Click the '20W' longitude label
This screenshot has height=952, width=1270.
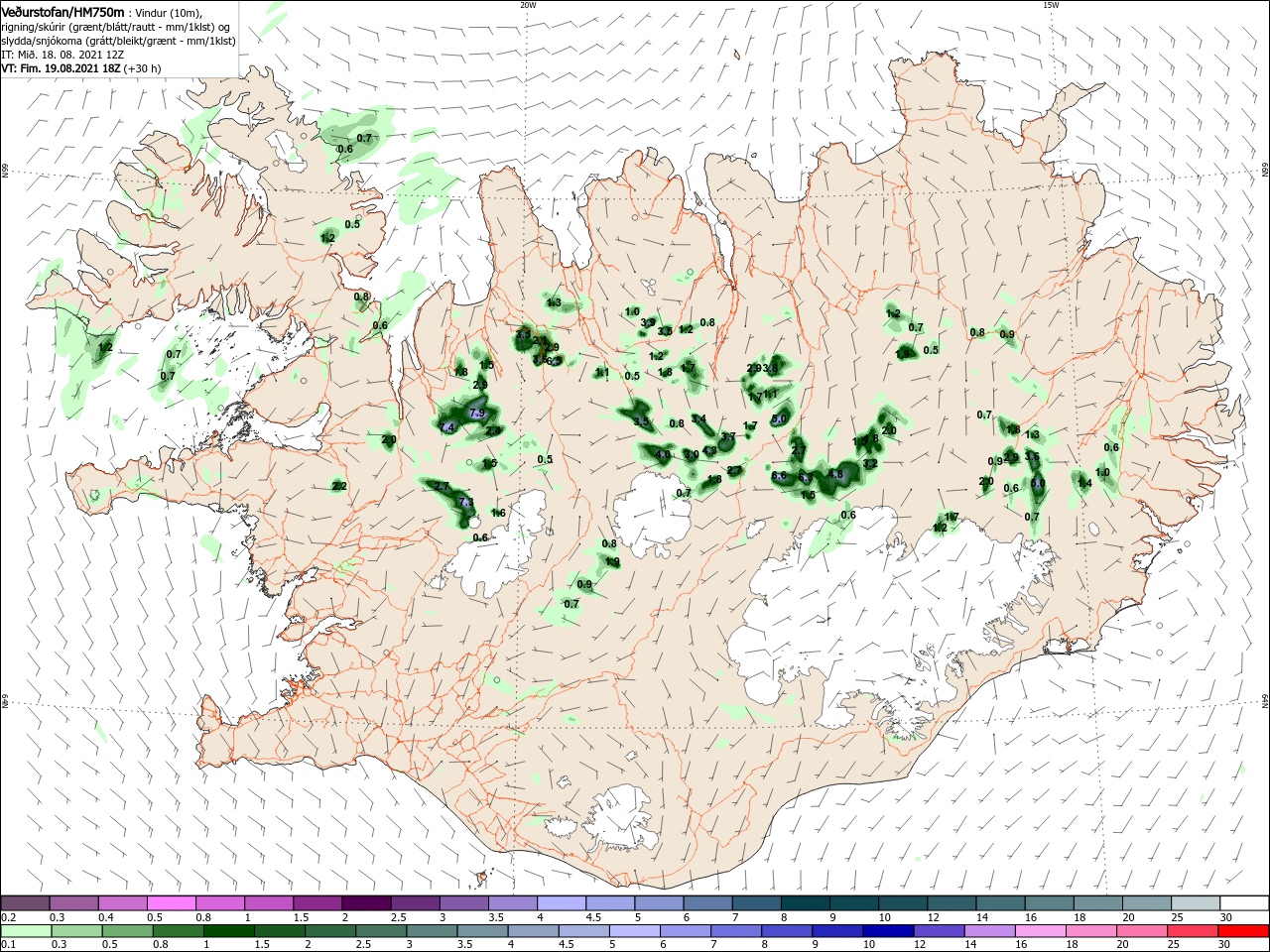pyautogui.click(x=528, y=5)
